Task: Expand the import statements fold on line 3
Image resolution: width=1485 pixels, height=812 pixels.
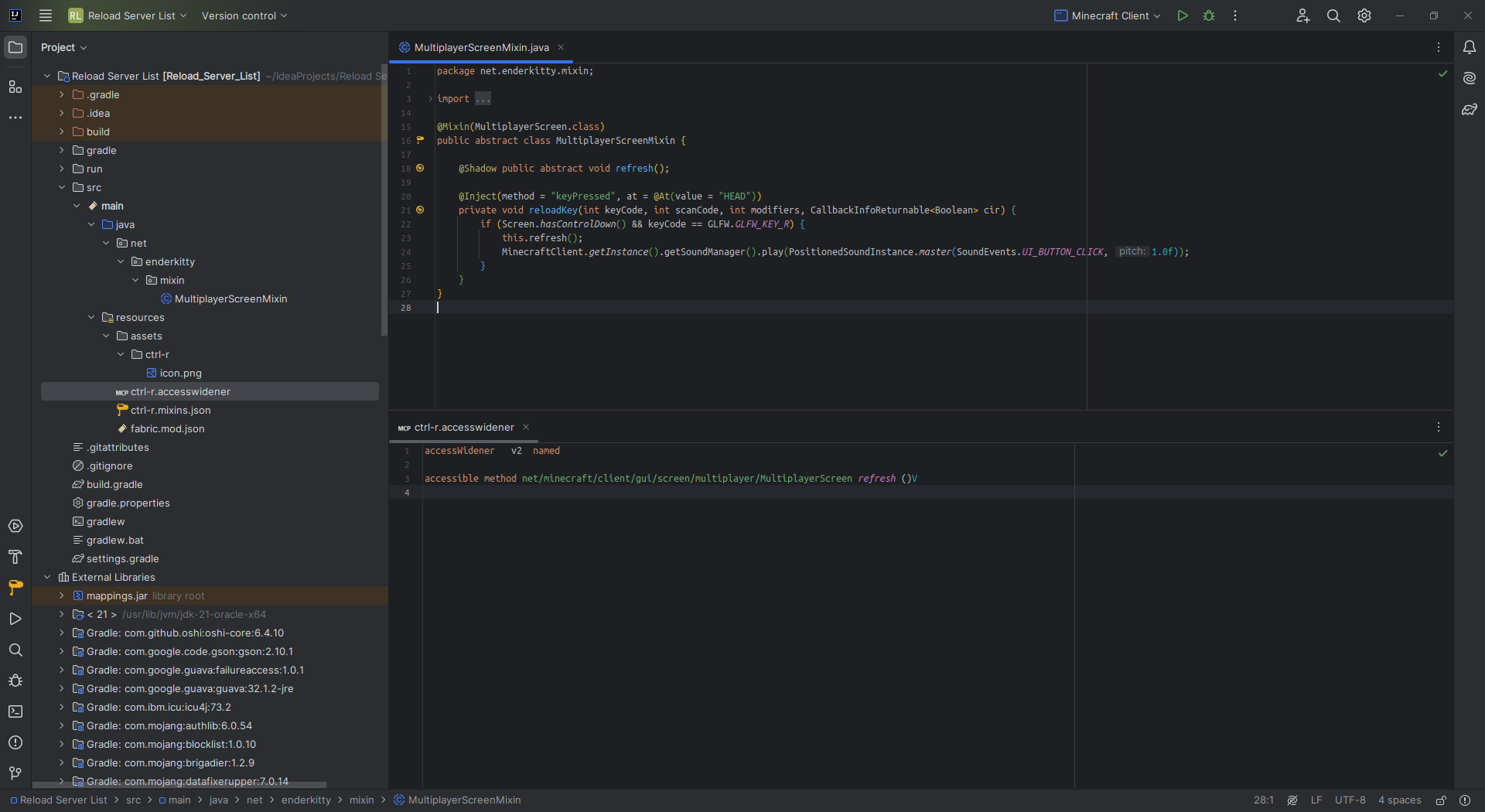Action: coord(431,99)
